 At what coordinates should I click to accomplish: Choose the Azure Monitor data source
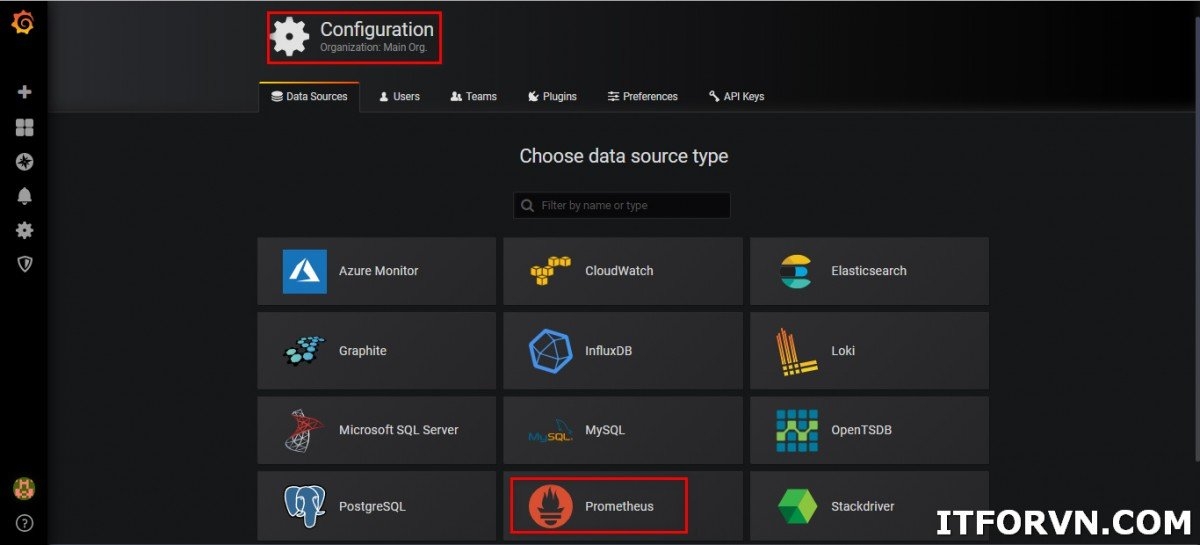[x=376, y=271]
